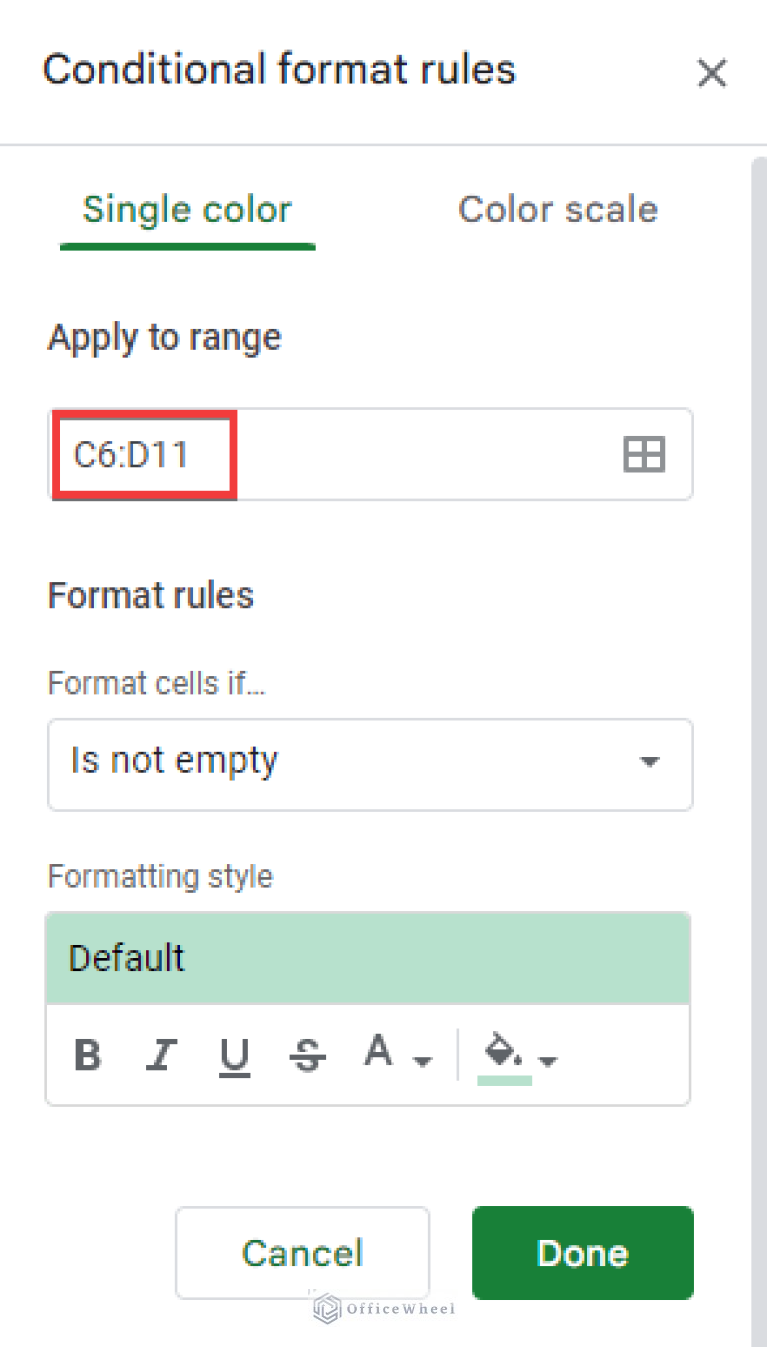This screenshot has height=1347, width=767.
Task: Edit the C6:D11 range input field
Action: [140, 454]
